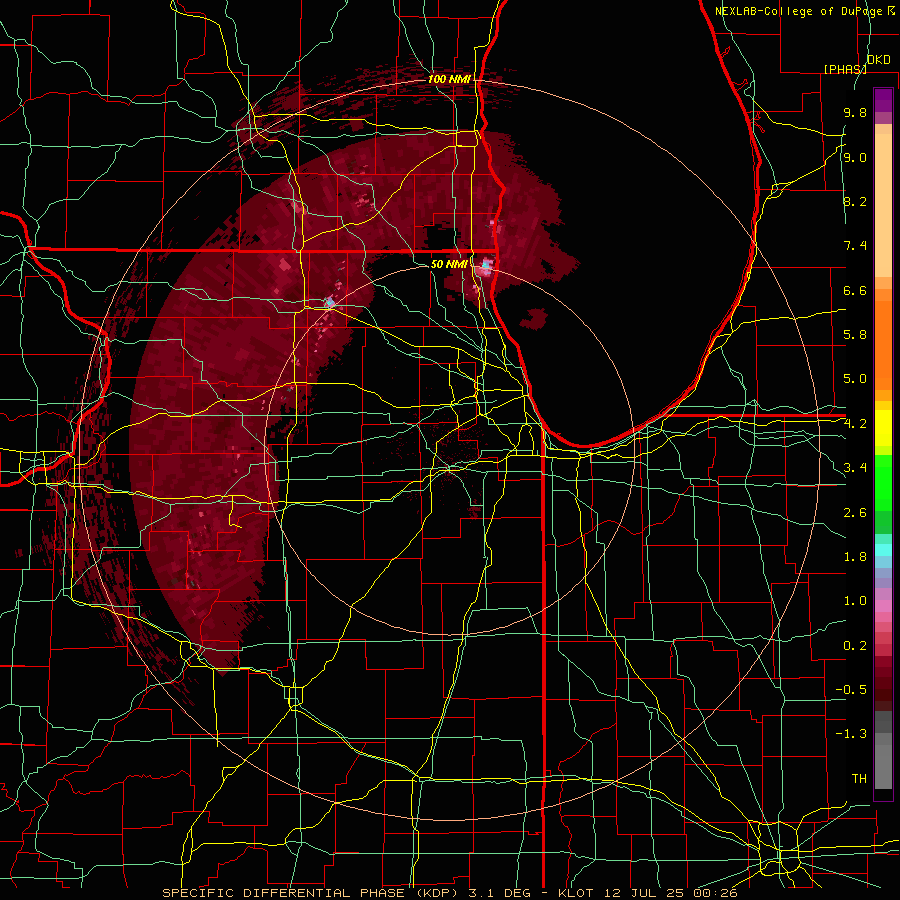Click the 7.4 color scale value
This screenshot has width=900, height=900.
[855, 246]
